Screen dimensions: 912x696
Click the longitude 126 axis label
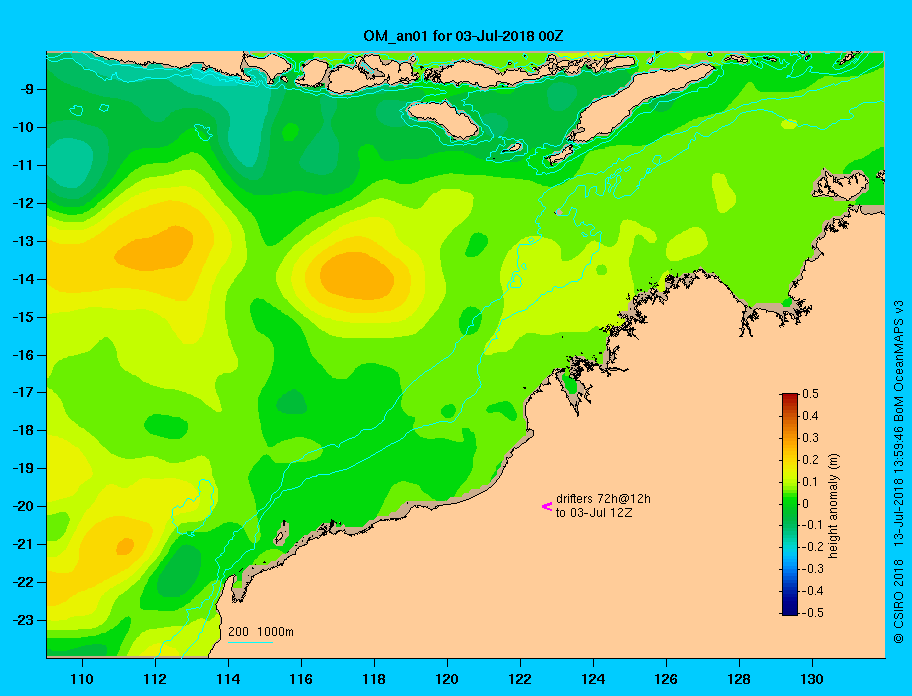[666, 679]
